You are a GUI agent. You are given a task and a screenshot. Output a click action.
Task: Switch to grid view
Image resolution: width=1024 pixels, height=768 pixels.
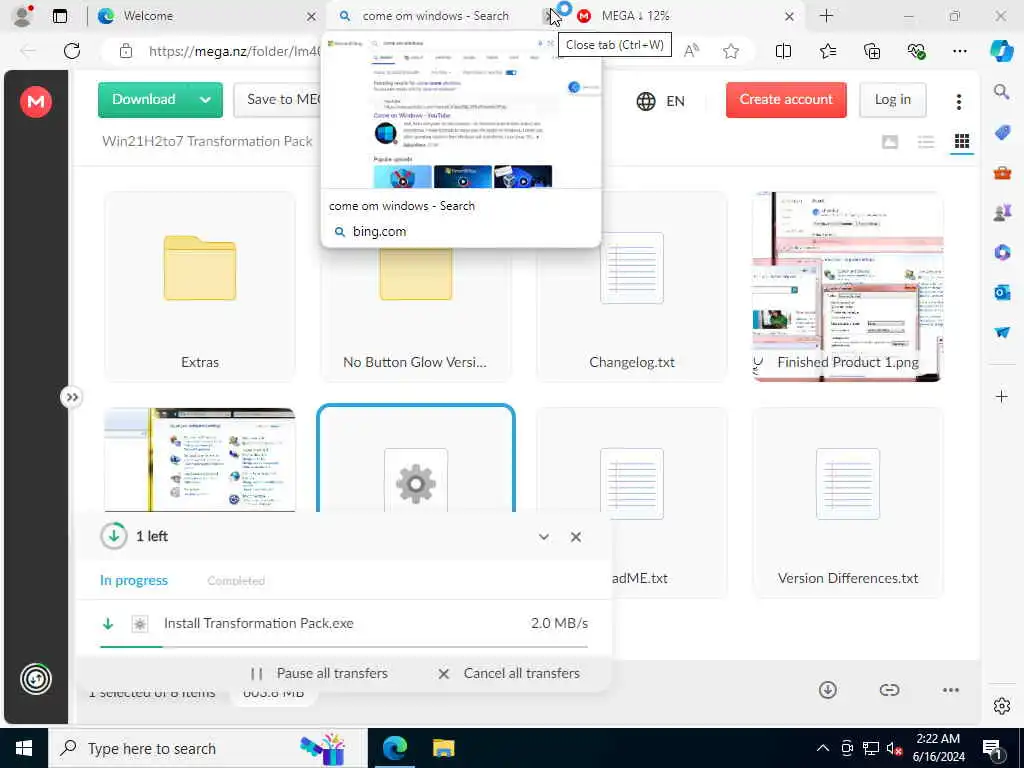961,141
